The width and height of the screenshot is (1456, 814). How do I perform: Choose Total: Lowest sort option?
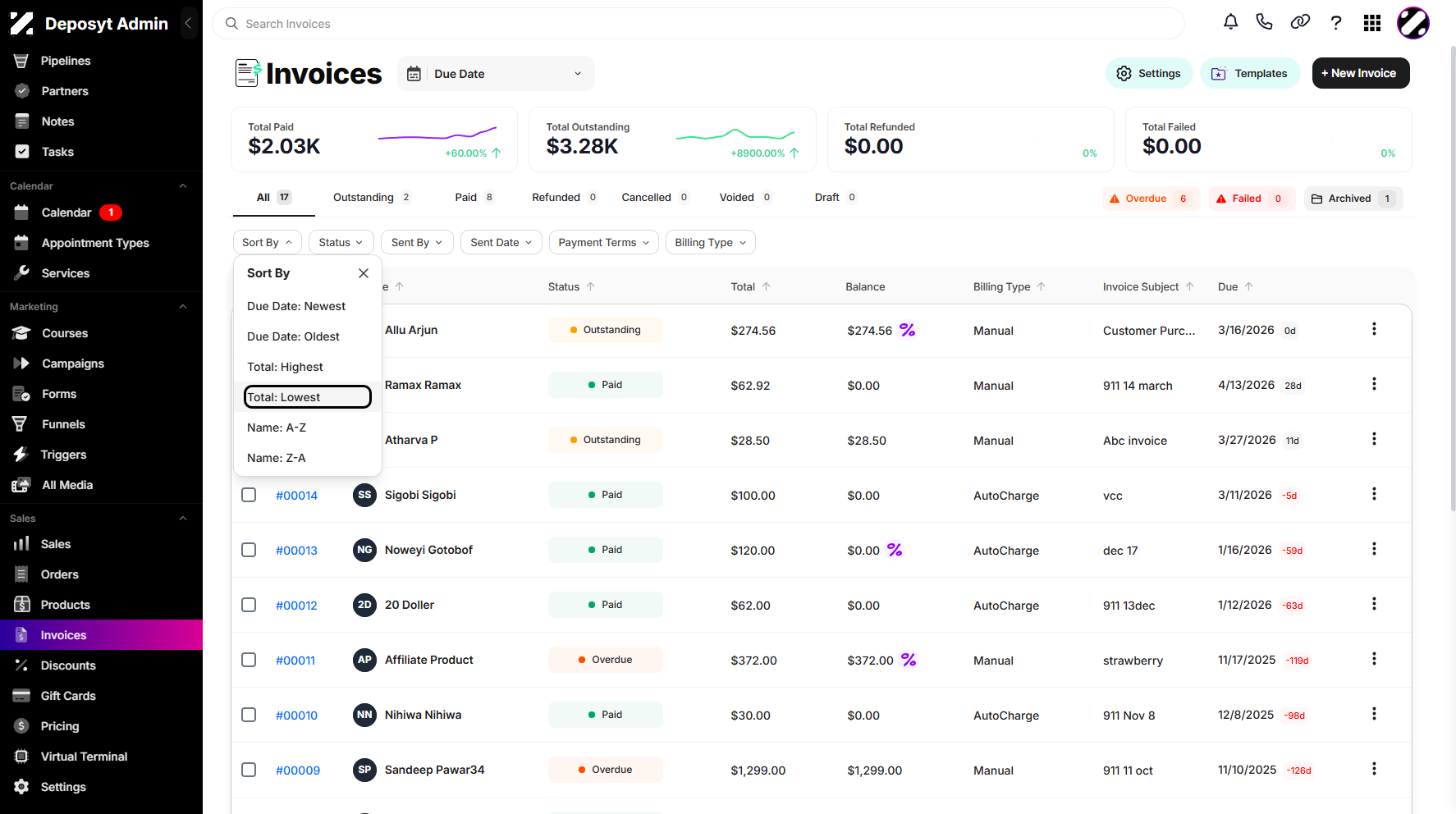coord(308,397)
